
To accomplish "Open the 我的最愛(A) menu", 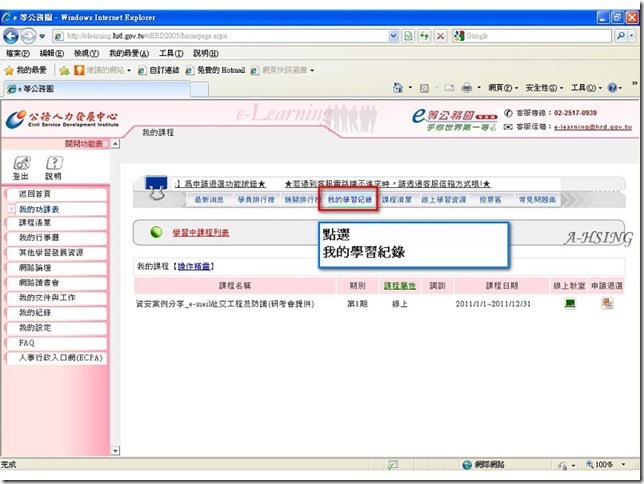I will [x=129, y=53].
